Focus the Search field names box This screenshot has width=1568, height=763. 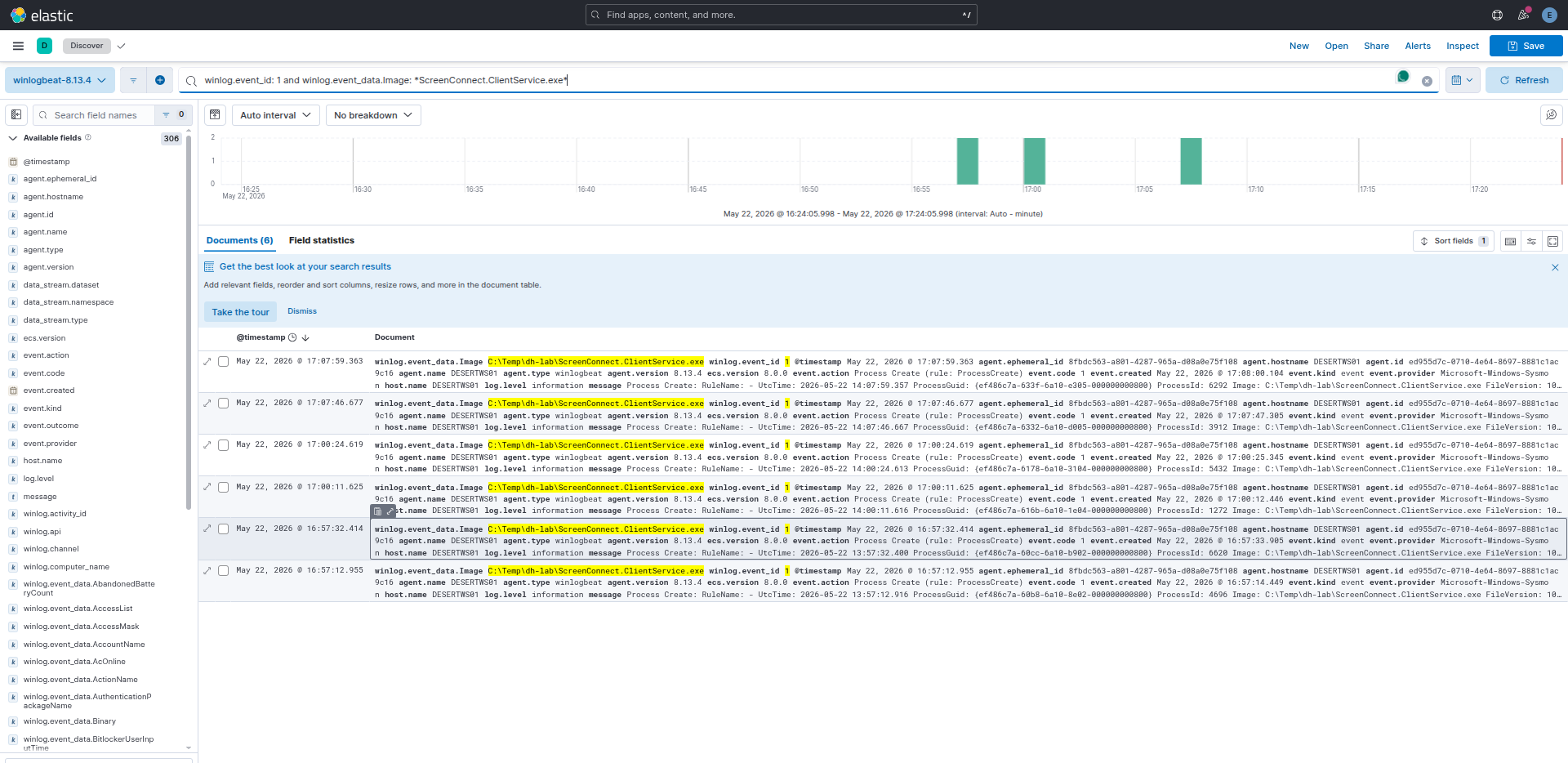click(x=94, y=115)
